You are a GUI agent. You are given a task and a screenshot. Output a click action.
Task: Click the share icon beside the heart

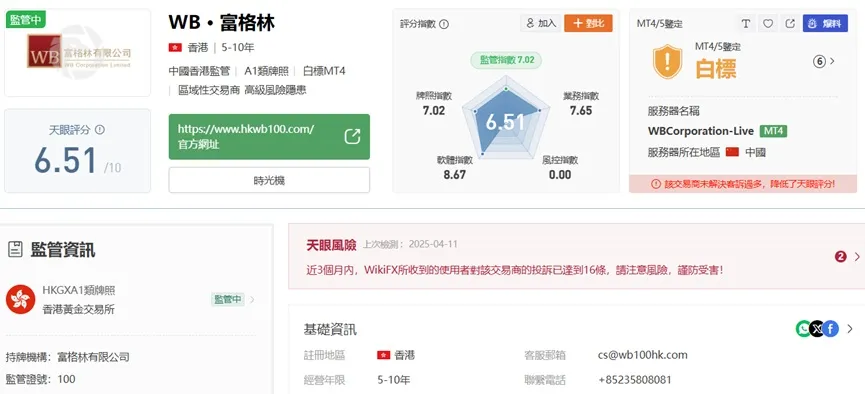click(x=790, y=24)
